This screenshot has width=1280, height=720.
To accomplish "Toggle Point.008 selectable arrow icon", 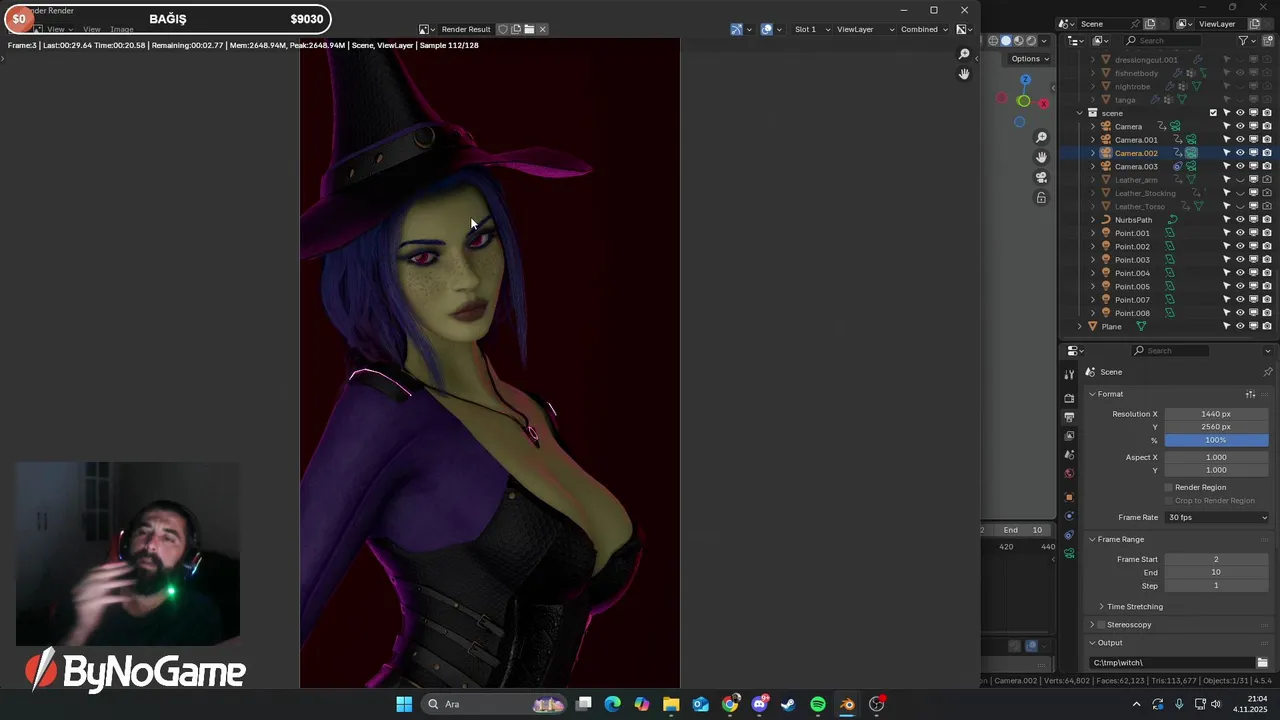I will [x=1227, y=313].
